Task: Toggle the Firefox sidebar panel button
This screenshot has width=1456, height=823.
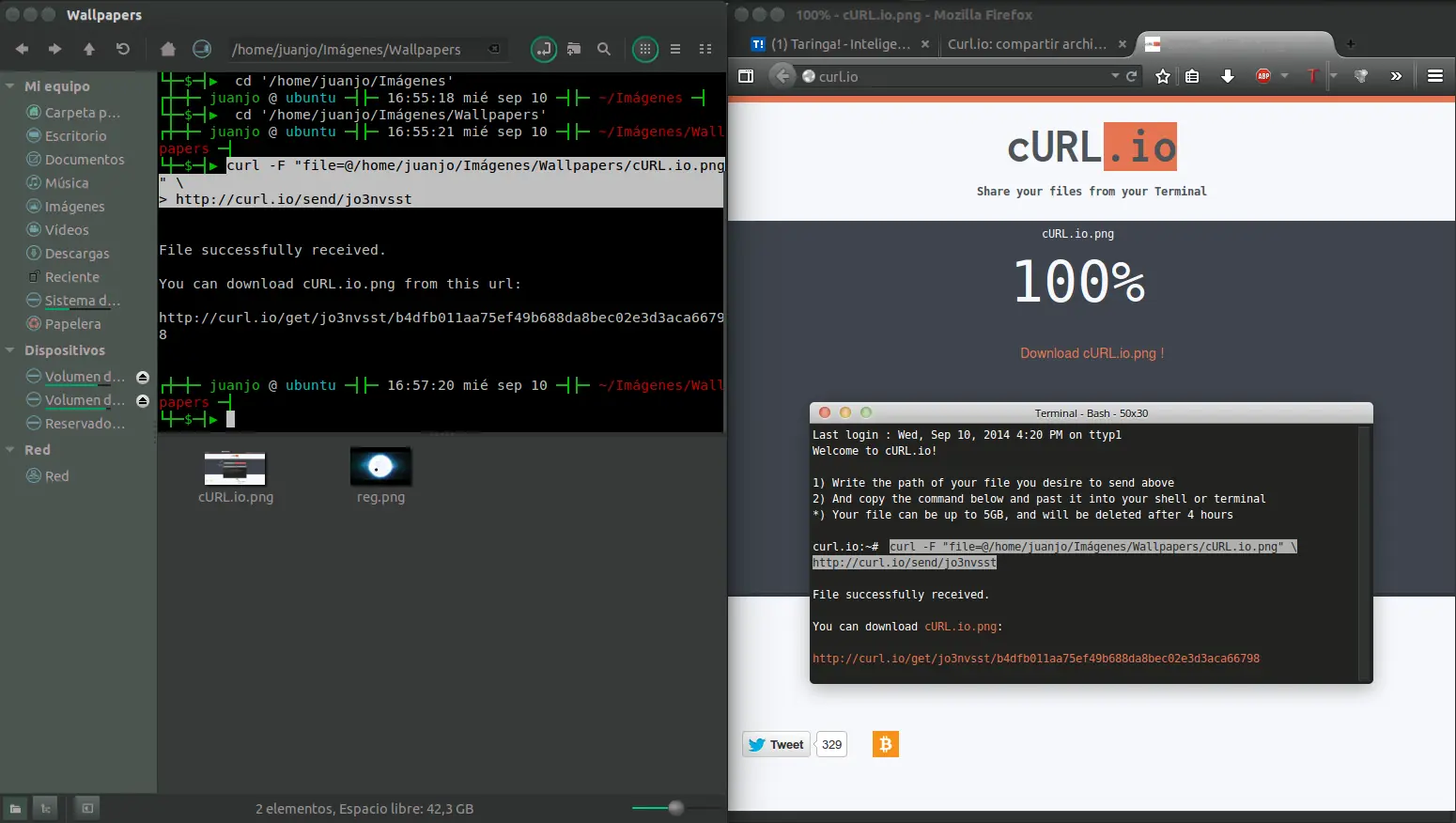Action: click(746, 76)
